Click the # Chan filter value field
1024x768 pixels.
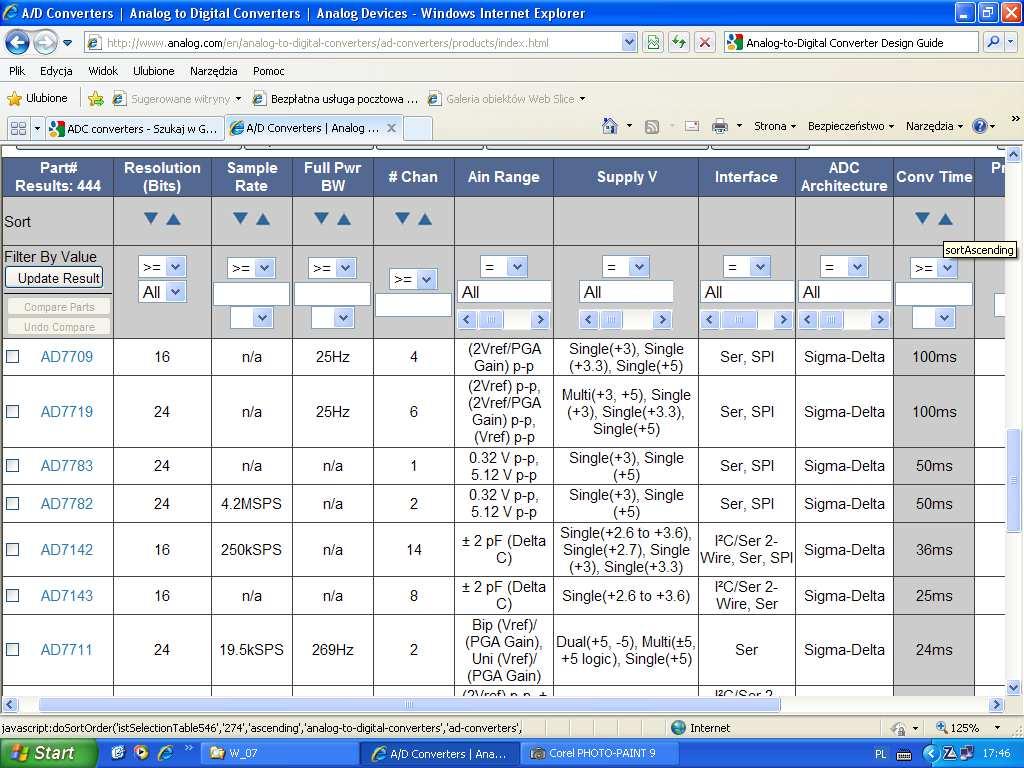click(x=413, y=305)
